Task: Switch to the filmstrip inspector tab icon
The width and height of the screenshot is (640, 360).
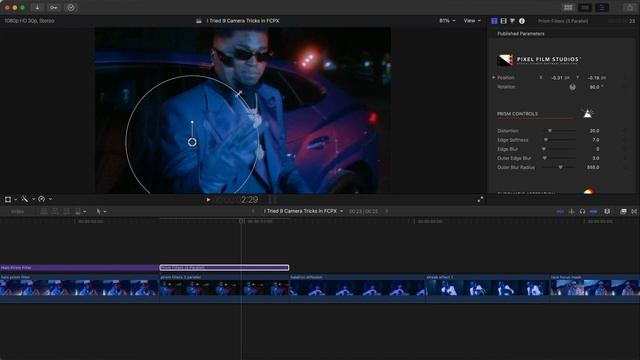Action: point(503,21)
